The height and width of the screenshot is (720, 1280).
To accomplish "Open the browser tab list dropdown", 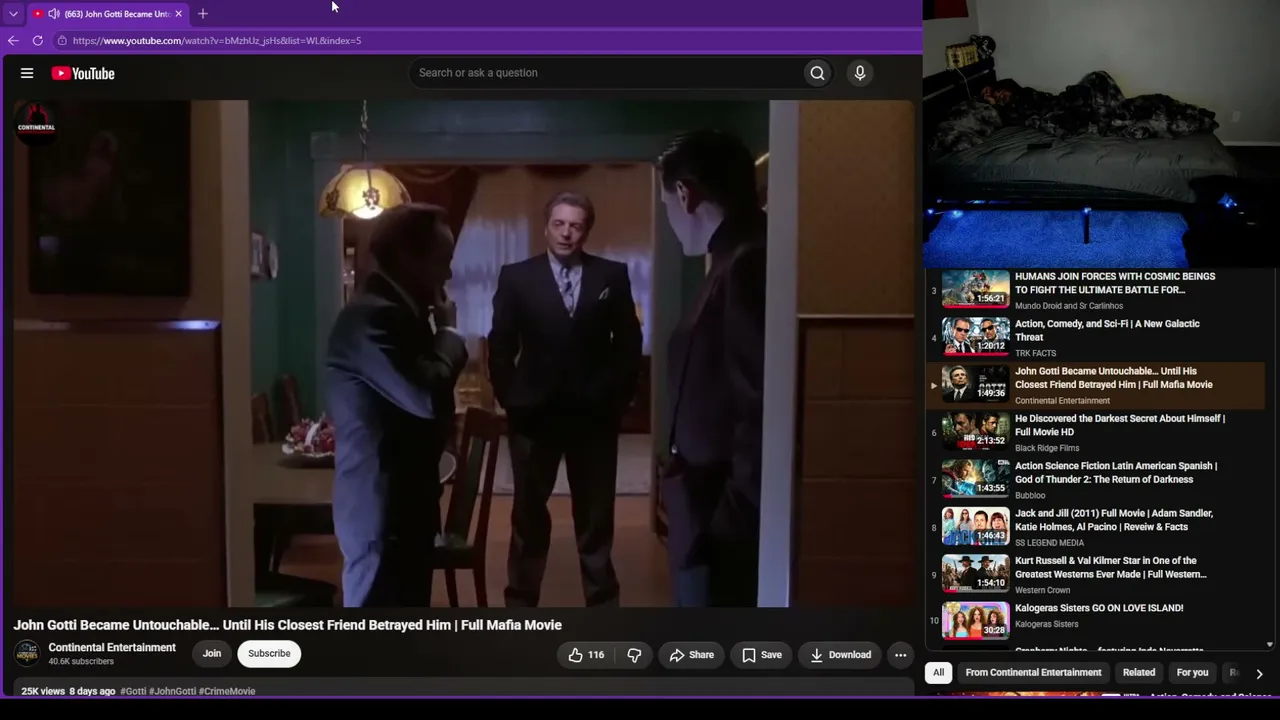I will tap(13, 14).
